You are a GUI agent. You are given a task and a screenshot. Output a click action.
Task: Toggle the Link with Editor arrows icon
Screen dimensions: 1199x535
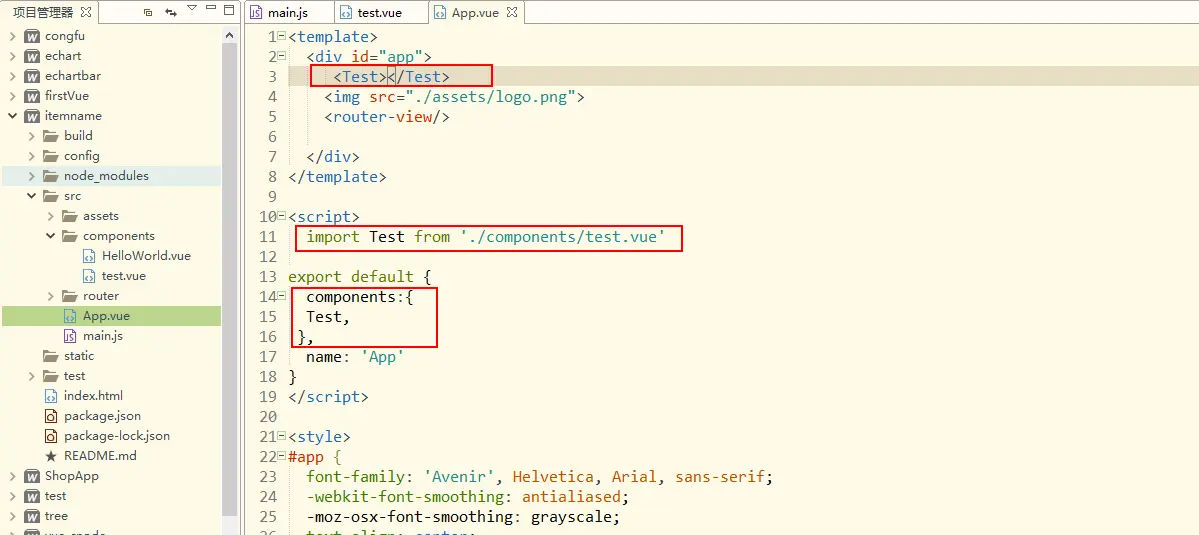pyautogui.click(x=171, y=12)
